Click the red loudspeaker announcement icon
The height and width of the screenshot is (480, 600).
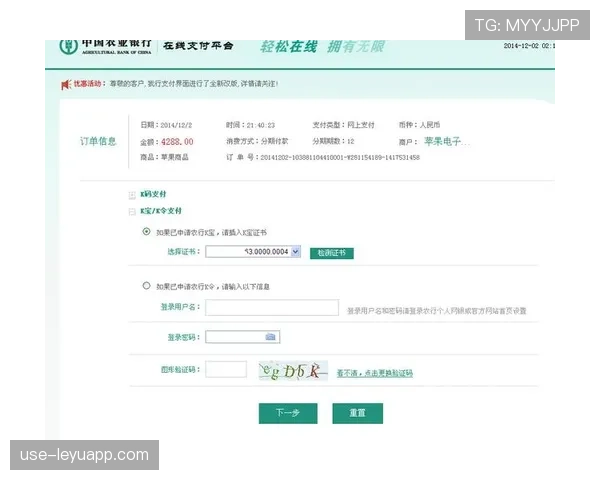[66, 84]
